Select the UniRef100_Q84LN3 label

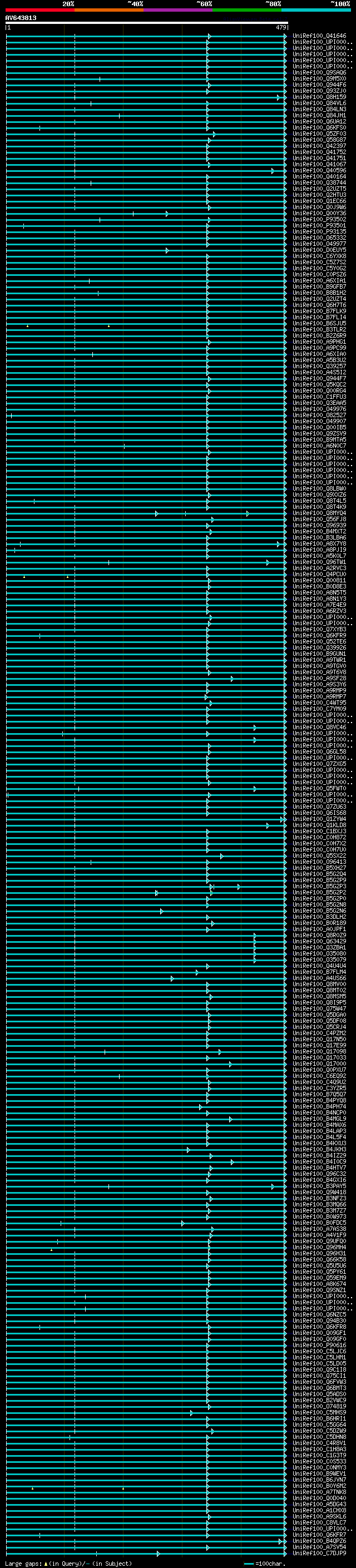click(x=319, y=110)
